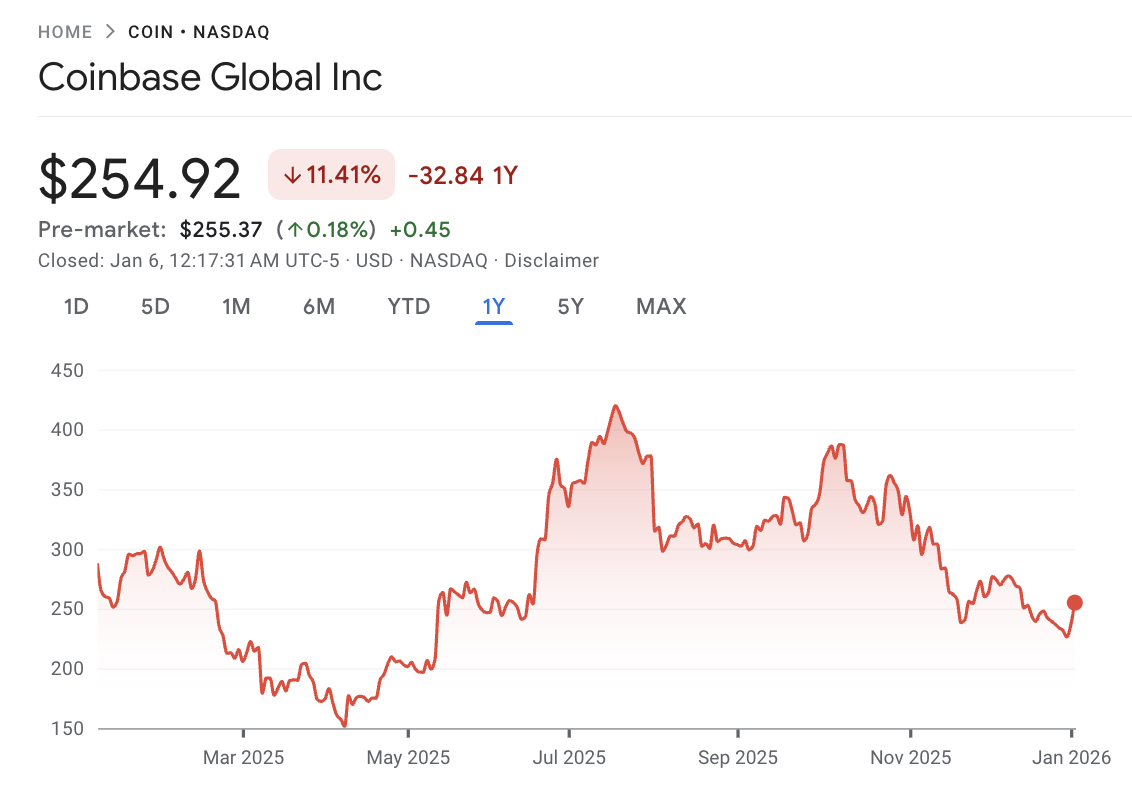
Task: Click the Mar 2025 x-axis label
Action: point(243,758)
